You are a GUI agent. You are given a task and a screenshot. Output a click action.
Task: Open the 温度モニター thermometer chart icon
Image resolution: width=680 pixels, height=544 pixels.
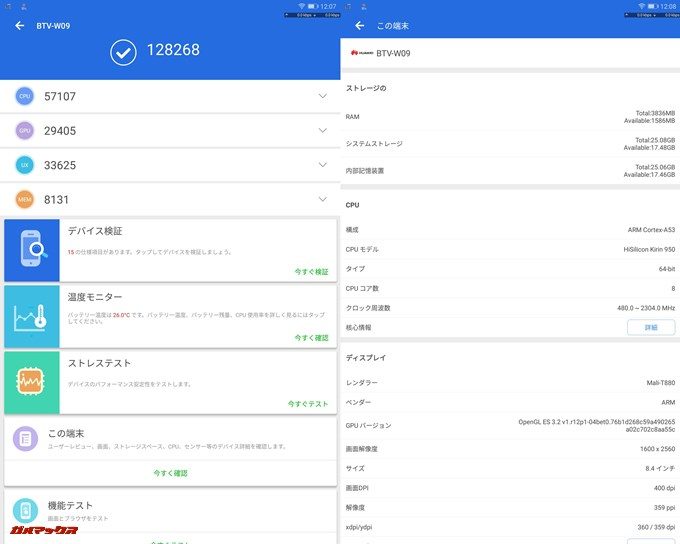(32, 316)
